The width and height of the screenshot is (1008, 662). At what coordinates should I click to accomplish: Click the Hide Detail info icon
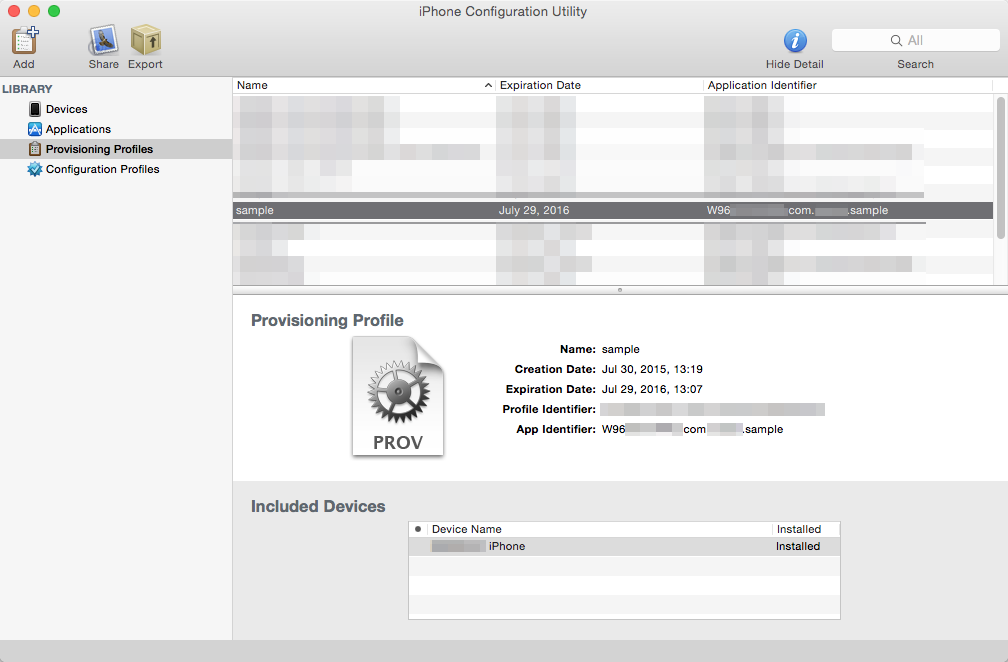795,40
